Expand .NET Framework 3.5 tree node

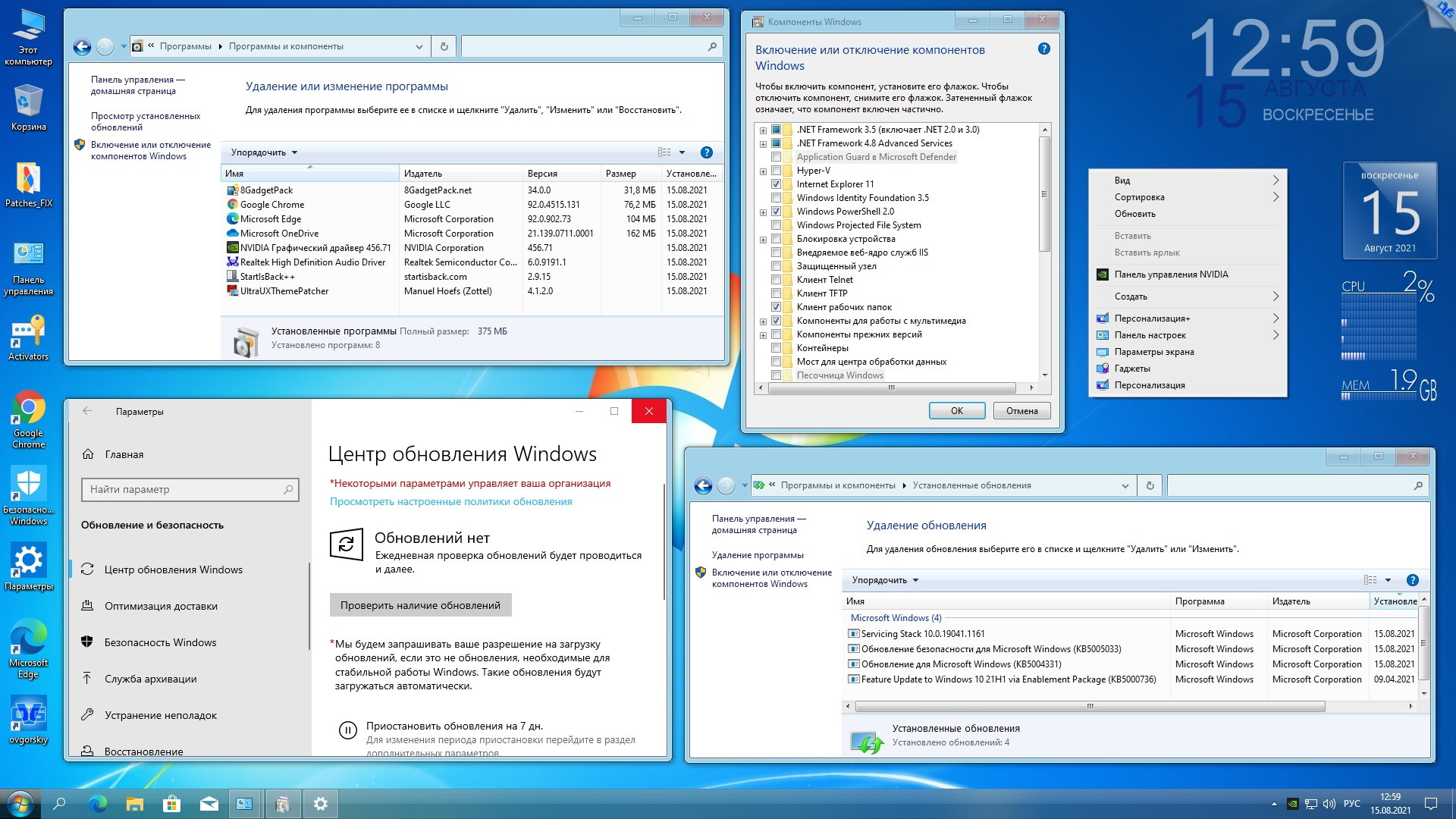coord(763,130)
